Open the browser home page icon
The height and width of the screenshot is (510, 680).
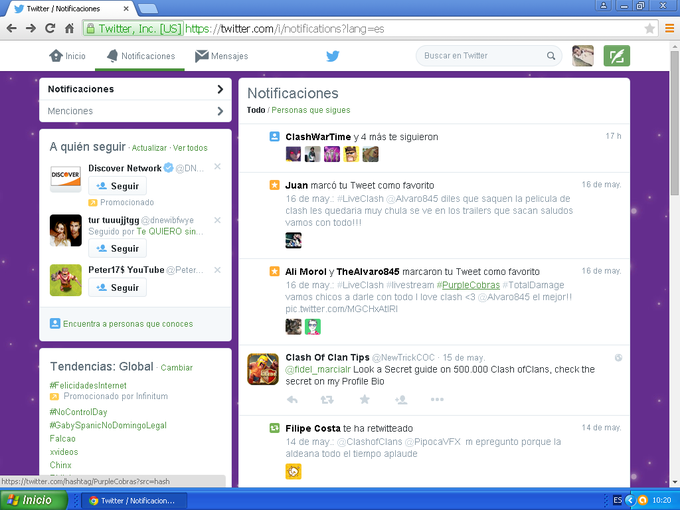(69, 29)
